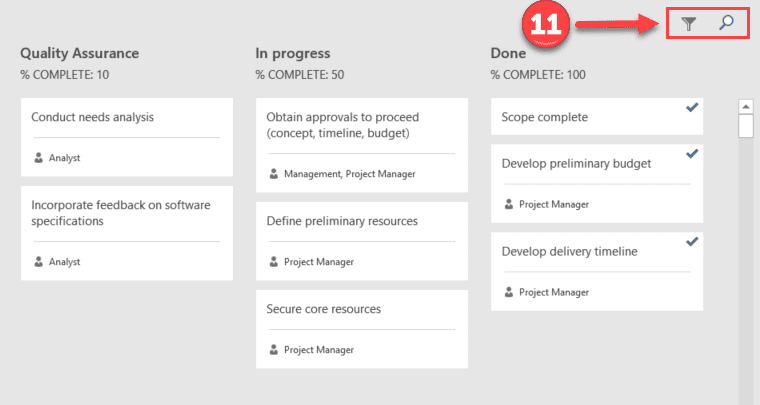This screenshot has height=405, width=760.
Task: Open Obtain approvals to proceed card
Action: [362, 145]
